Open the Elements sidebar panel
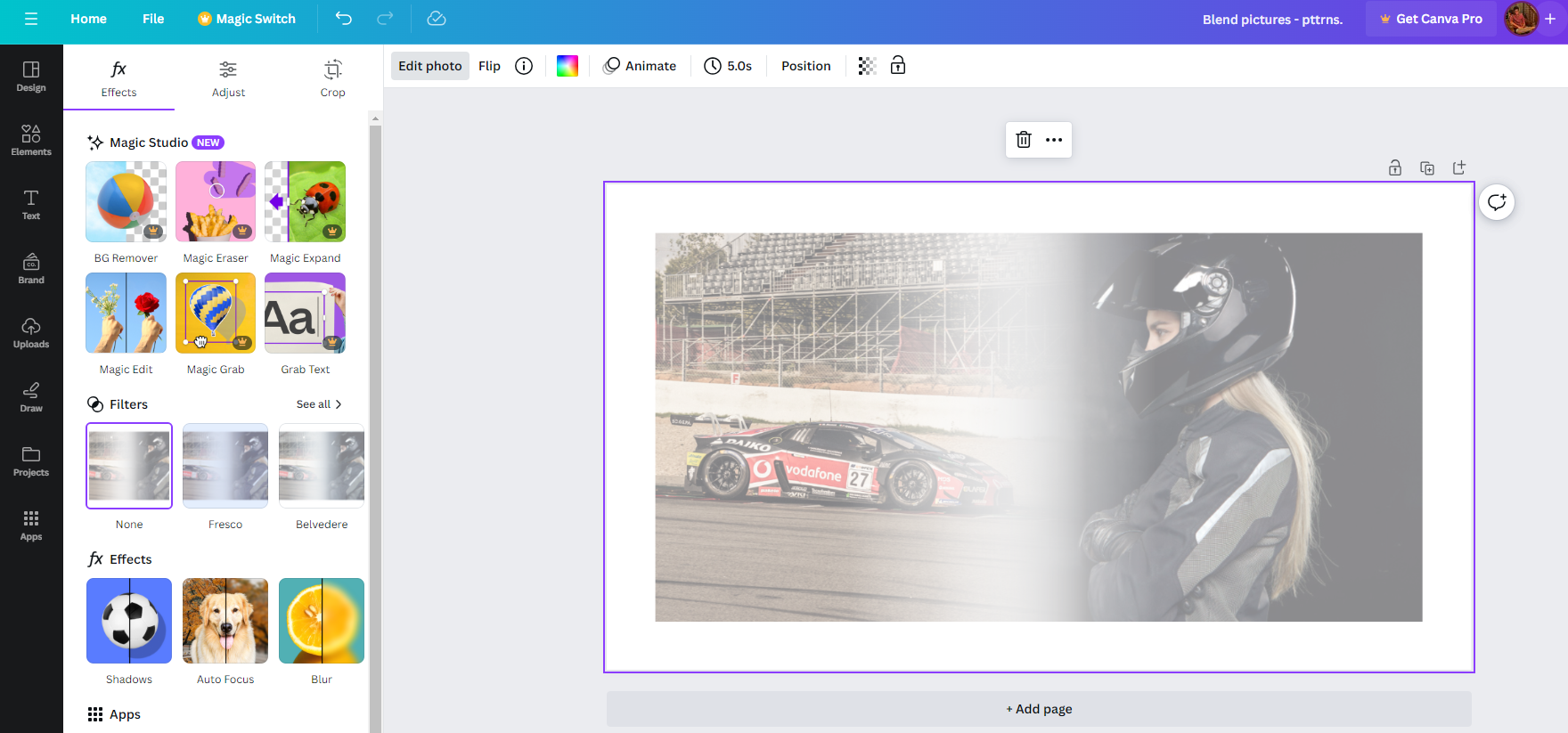This screenshot has width=1568, height=733. [31, 141]
